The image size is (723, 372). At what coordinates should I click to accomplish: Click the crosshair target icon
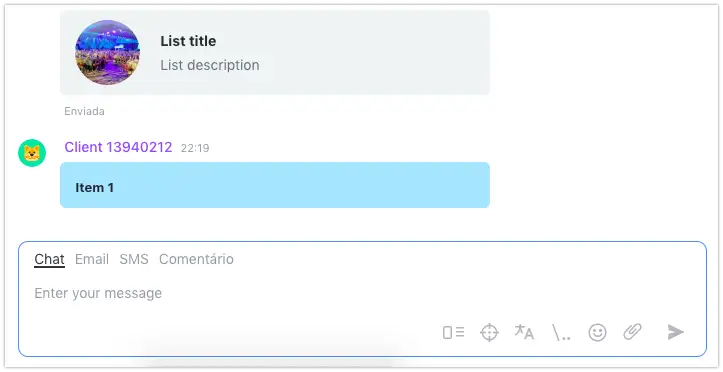tap(489, 332)
